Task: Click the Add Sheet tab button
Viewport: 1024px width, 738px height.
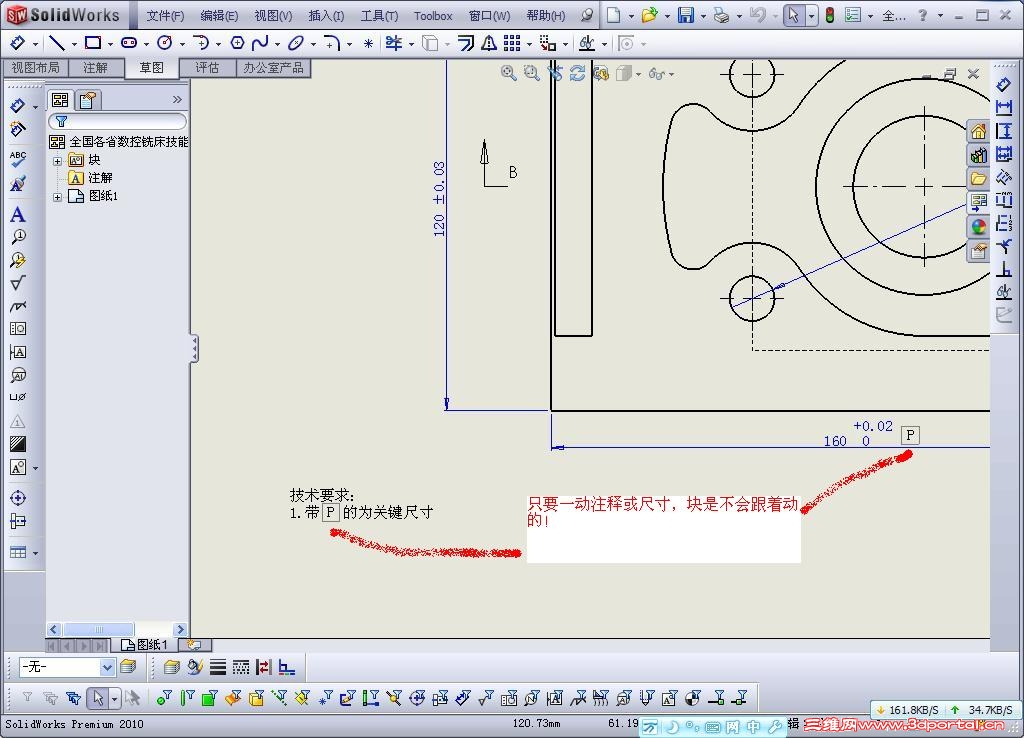Action: click(x=195, y=645)
